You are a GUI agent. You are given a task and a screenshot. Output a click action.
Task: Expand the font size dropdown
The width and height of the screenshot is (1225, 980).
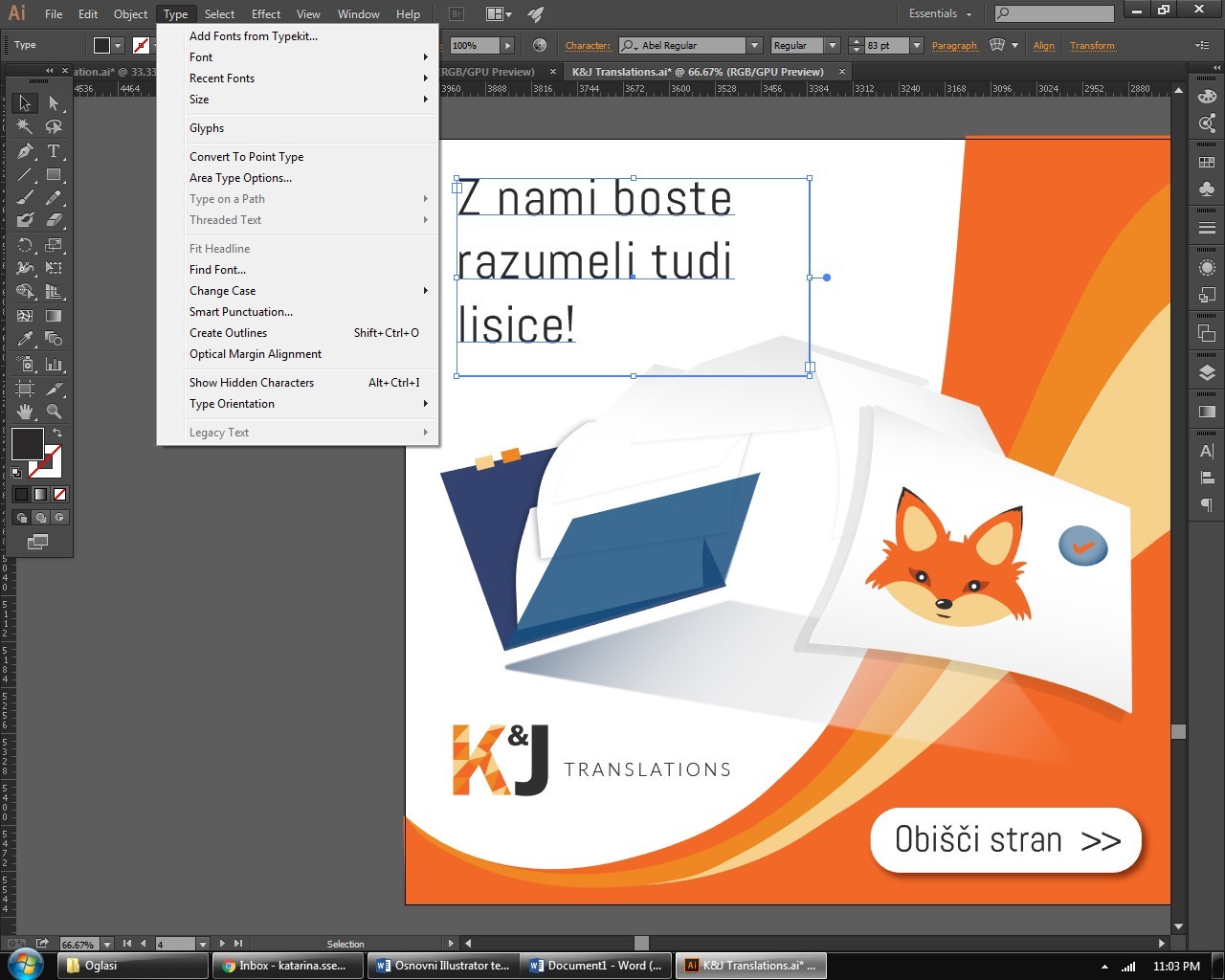[917, 45]
